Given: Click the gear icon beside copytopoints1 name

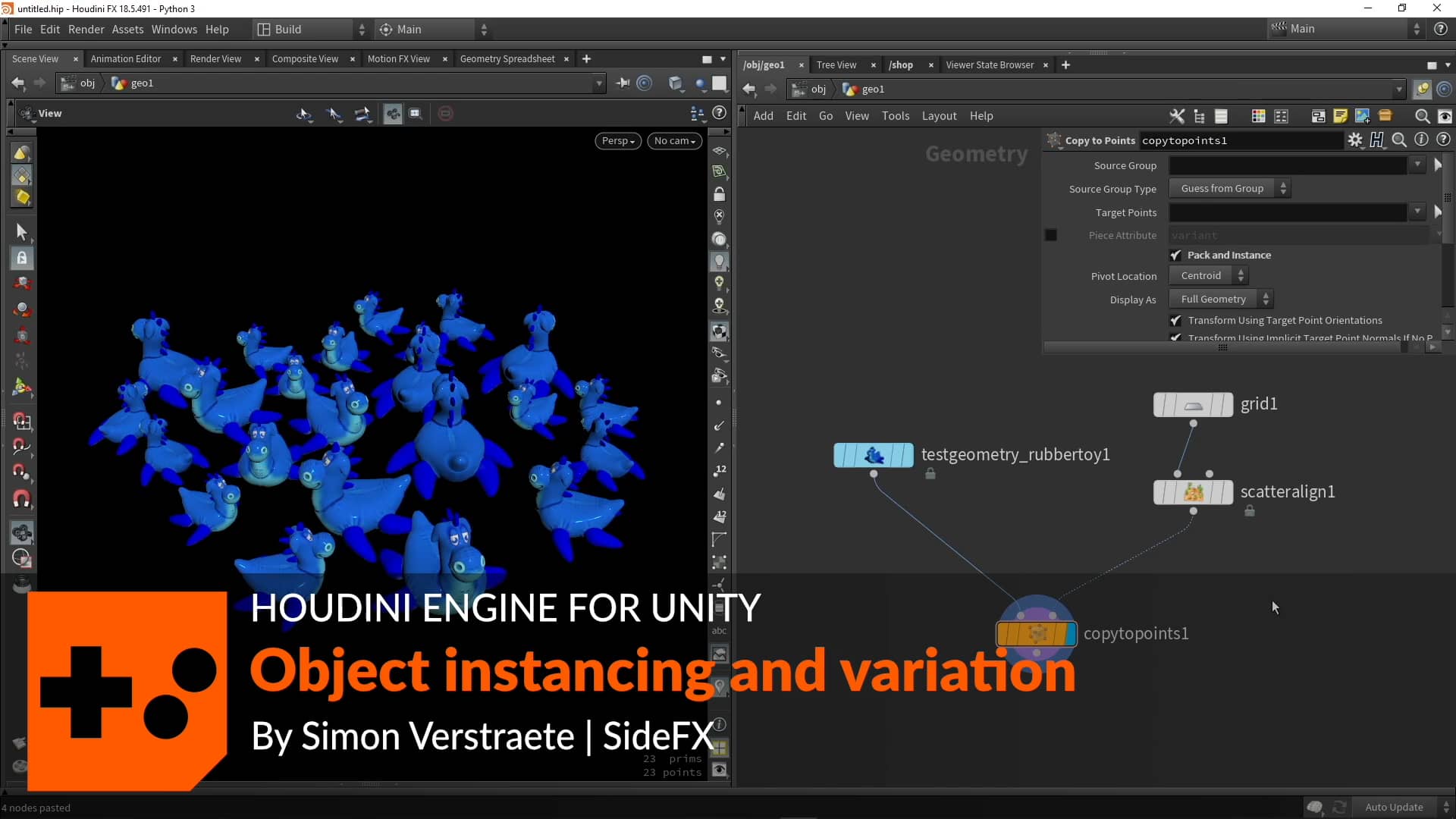Looking at the screenshot, I should 1356,140.
